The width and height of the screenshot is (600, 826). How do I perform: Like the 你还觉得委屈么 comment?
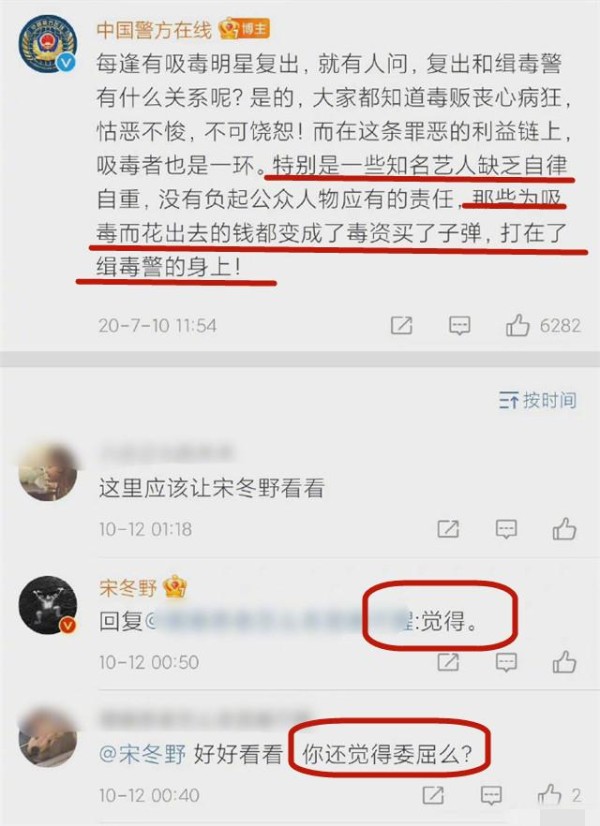[x=549, y=795]
